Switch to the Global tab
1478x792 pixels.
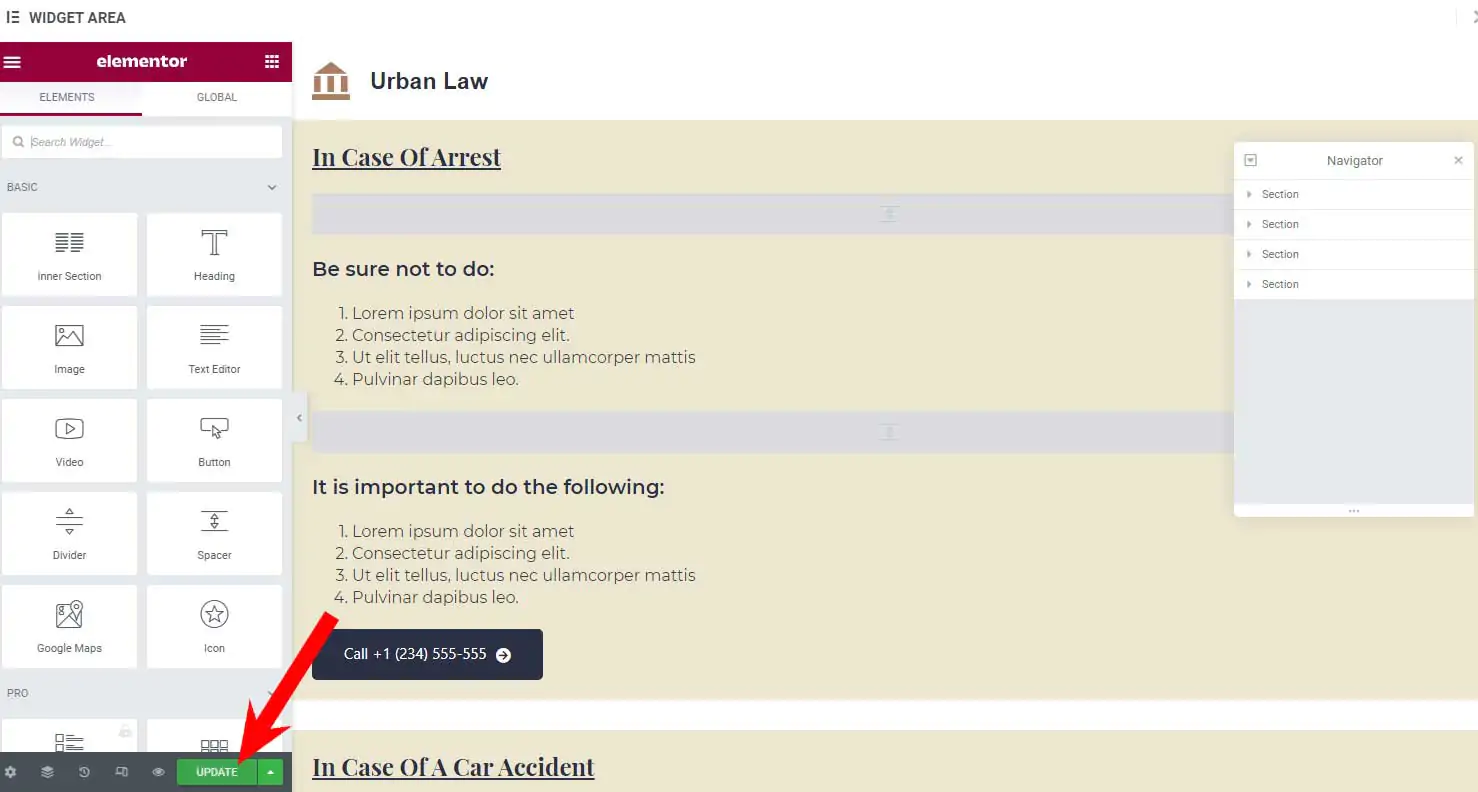click(216, 97)
